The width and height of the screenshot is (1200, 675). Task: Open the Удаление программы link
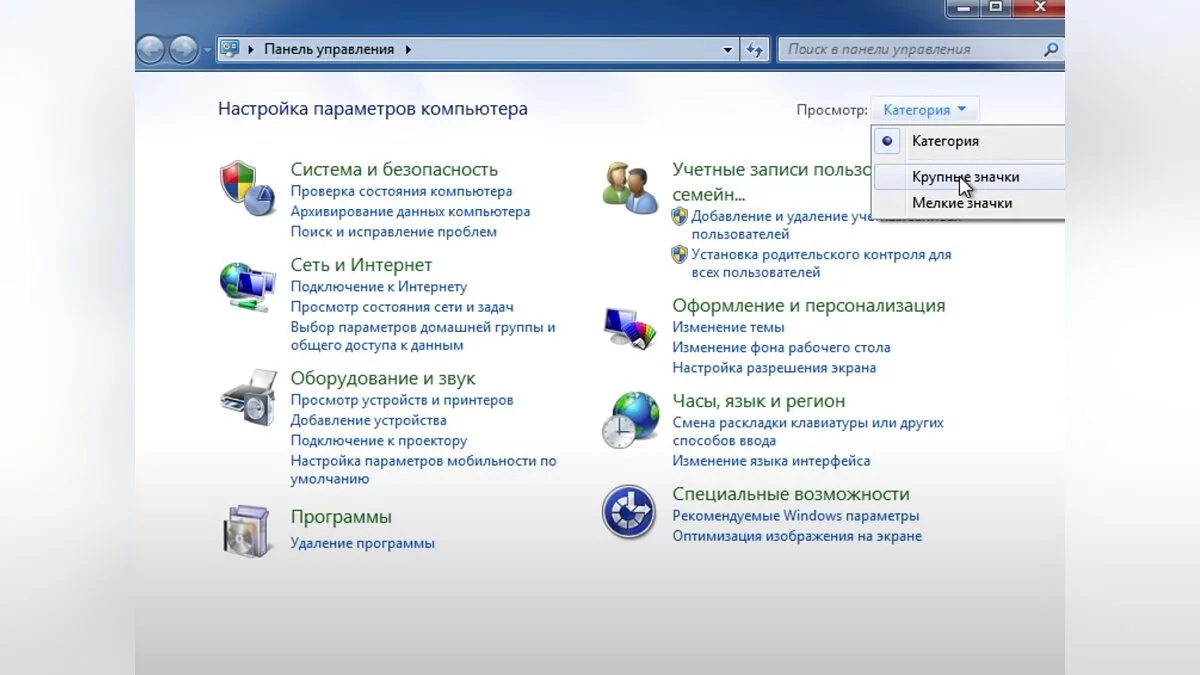coord(362,543)
